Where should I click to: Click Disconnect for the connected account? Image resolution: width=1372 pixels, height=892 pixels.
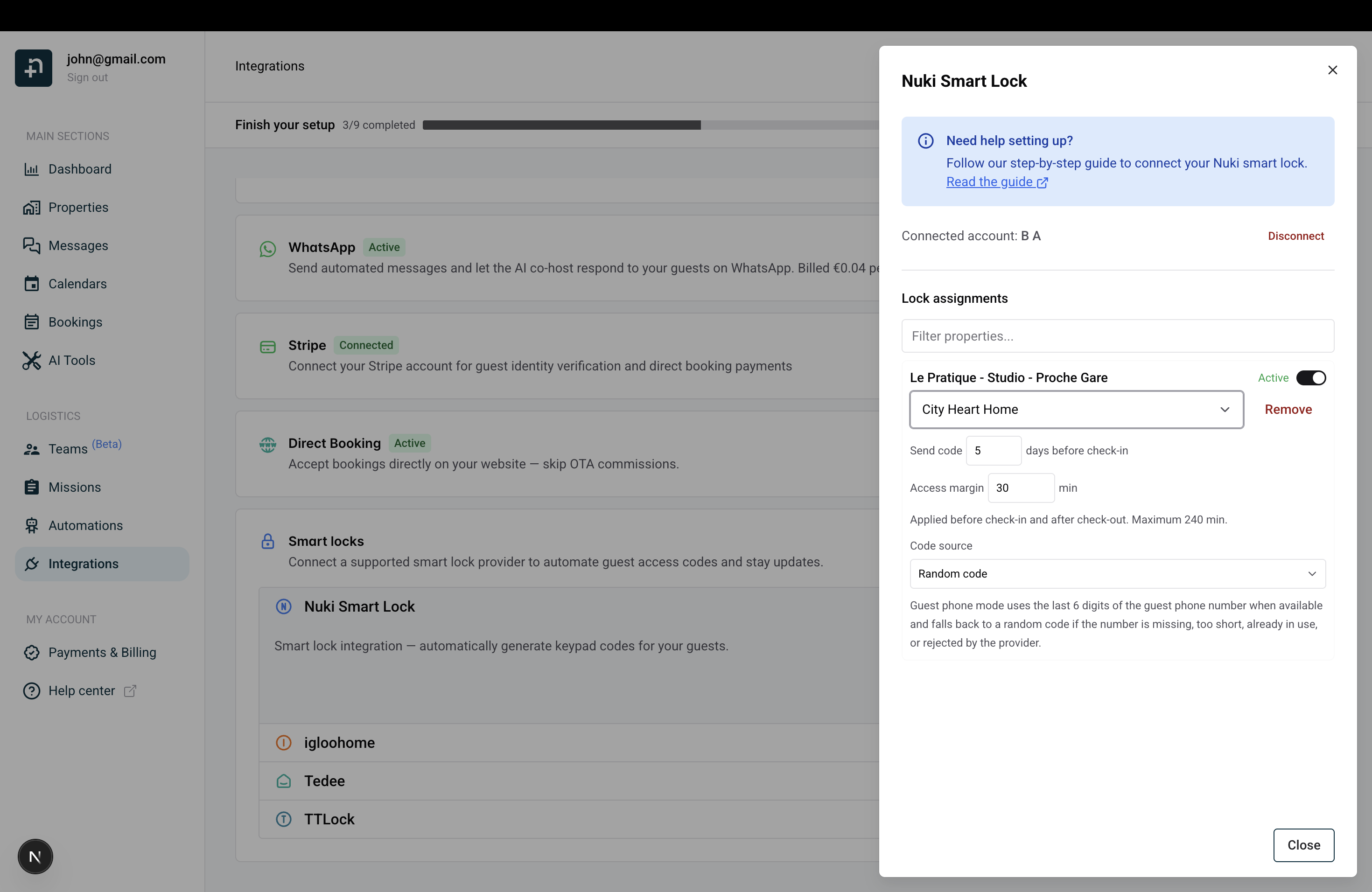(1295, 236)
